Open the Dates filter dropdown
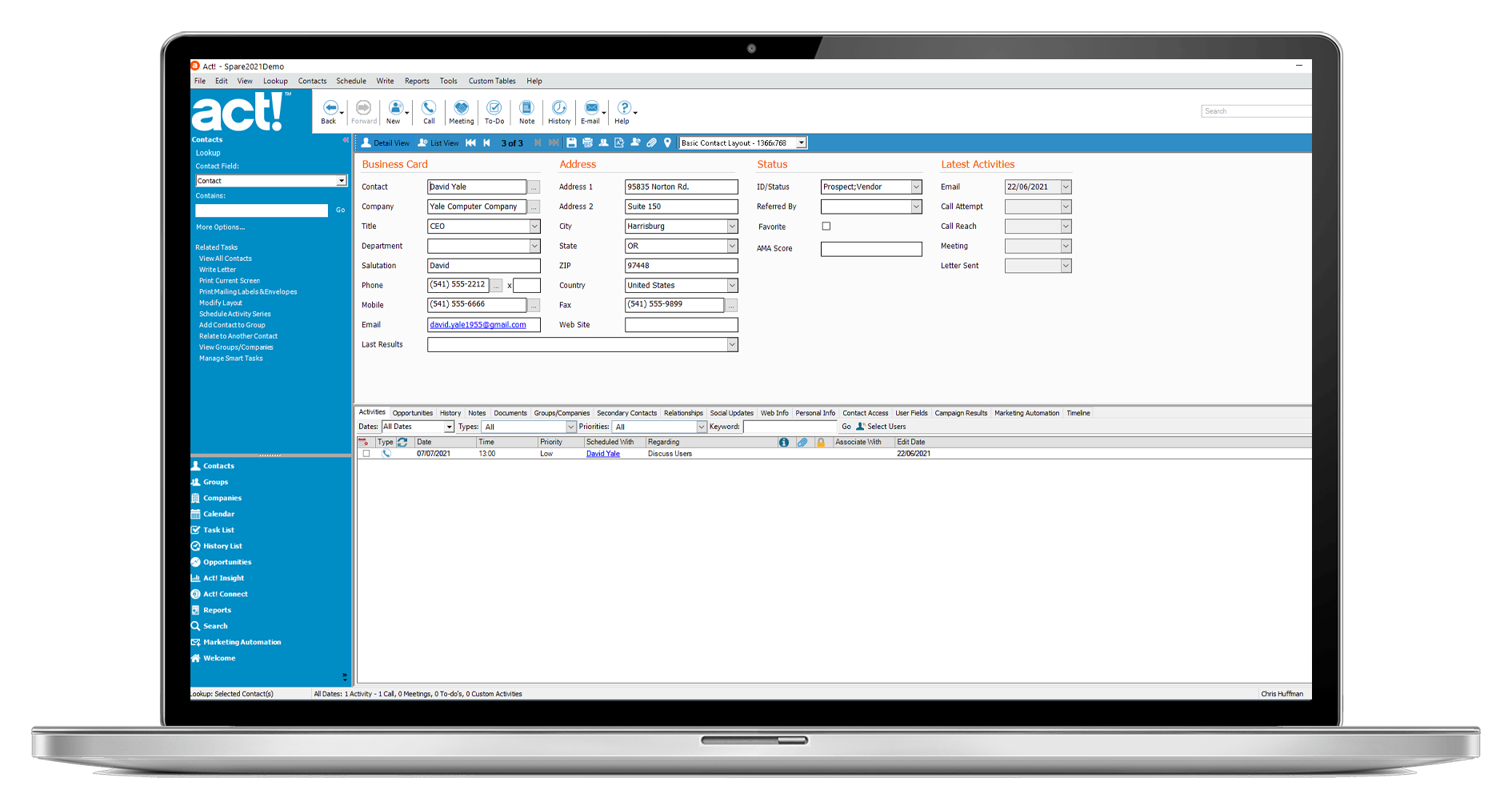The height and width of the screenshot is (806, 1512). 450,427
